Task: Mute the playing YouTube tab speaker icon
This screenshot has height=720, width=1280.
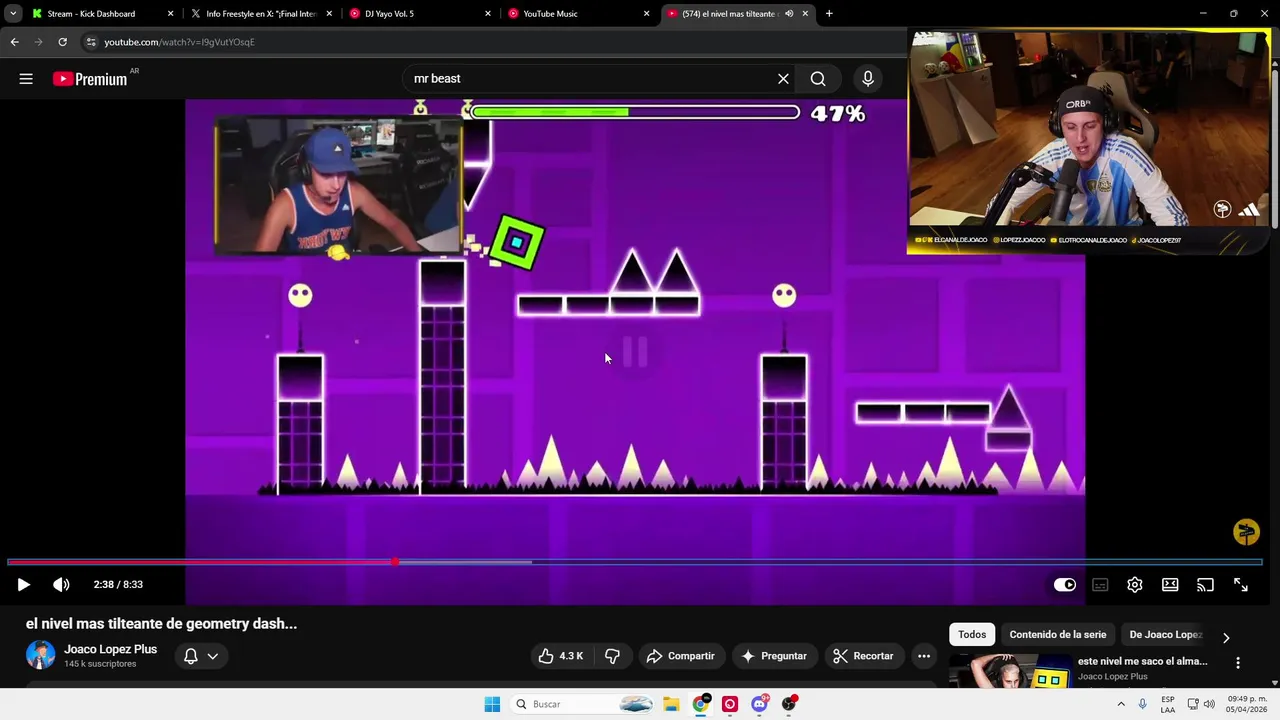Action: point(789,14)
